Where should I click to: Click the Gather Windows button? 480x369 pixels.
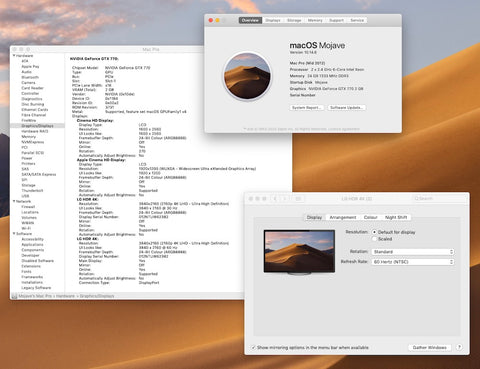click(430, 347)
